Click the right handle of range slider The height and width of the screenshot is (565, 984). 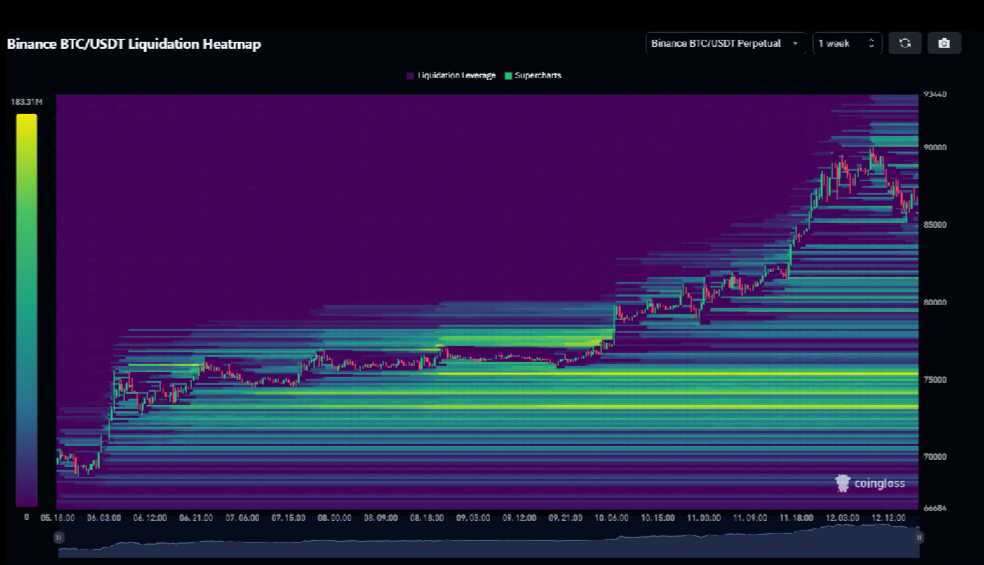(919, 537)
